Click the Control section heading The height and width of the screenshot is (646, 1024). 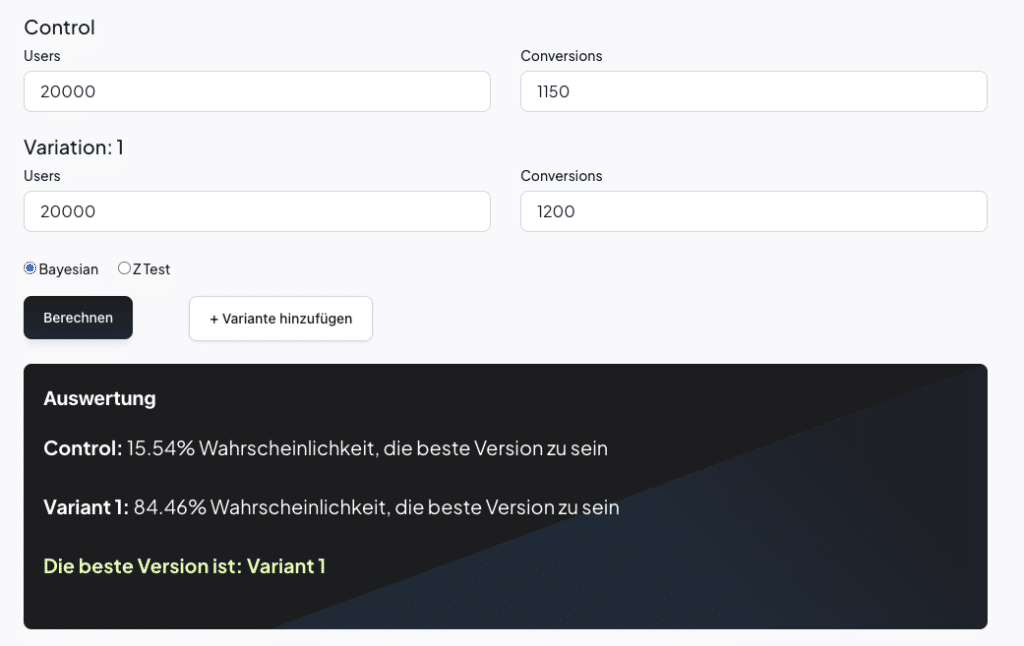(x=59, y=27)
